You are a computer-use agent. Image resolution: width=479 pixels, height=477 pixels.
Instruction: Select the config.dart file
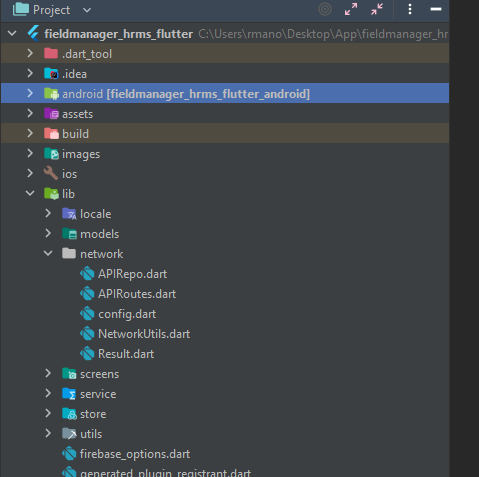(x=127, y=314)
